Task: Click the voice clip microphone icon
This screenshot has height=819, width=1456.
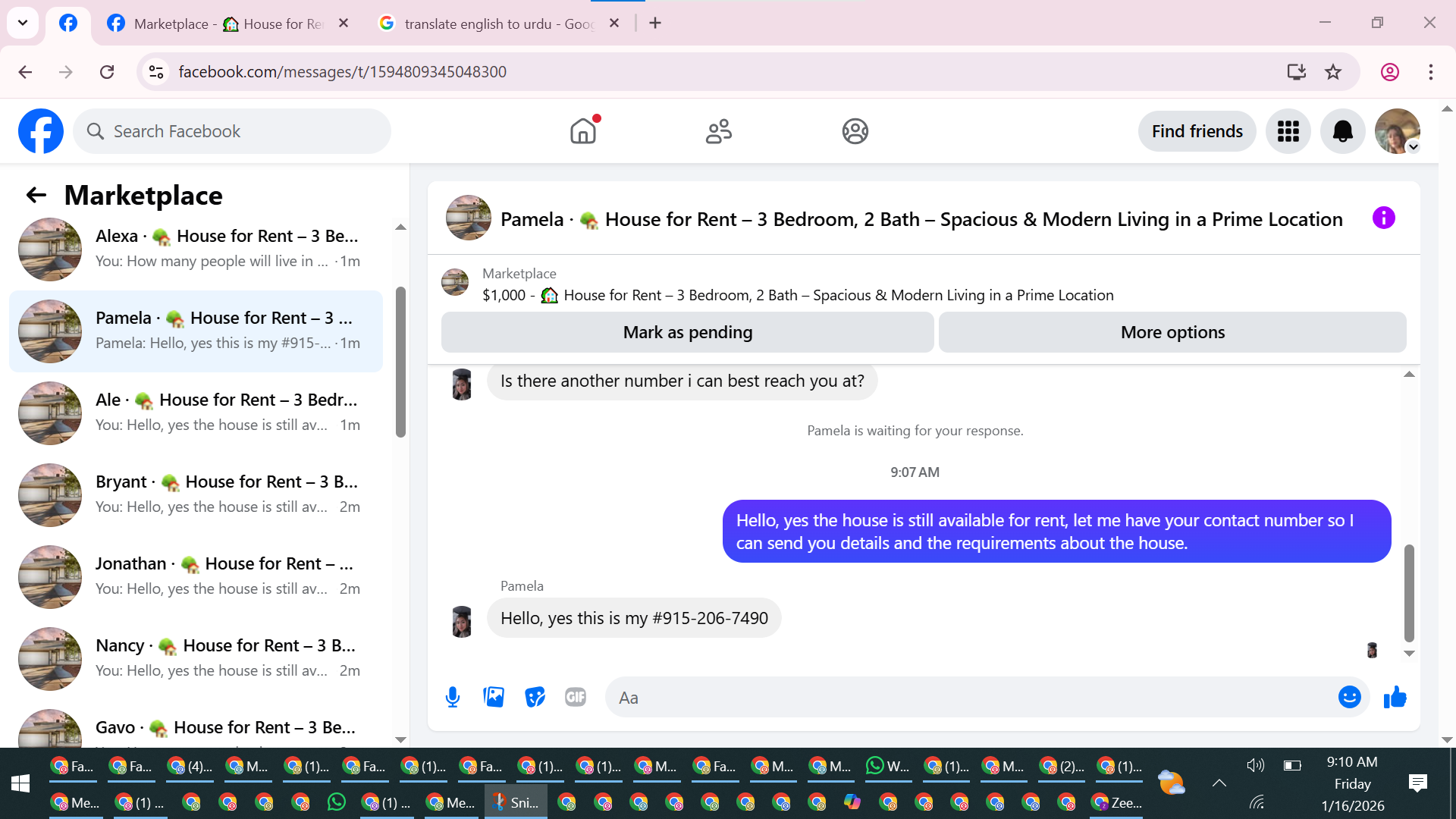Action: [453, 697]
